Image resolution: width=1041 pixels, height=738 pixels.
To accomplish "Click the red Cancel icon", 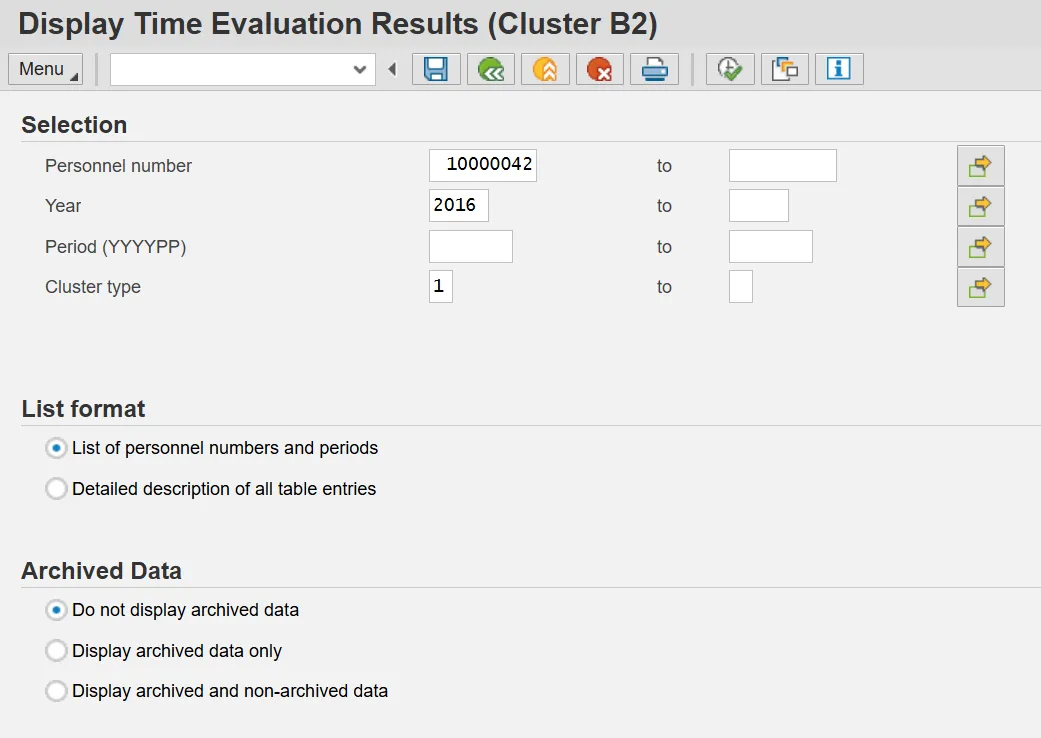I will coord(599,69).
